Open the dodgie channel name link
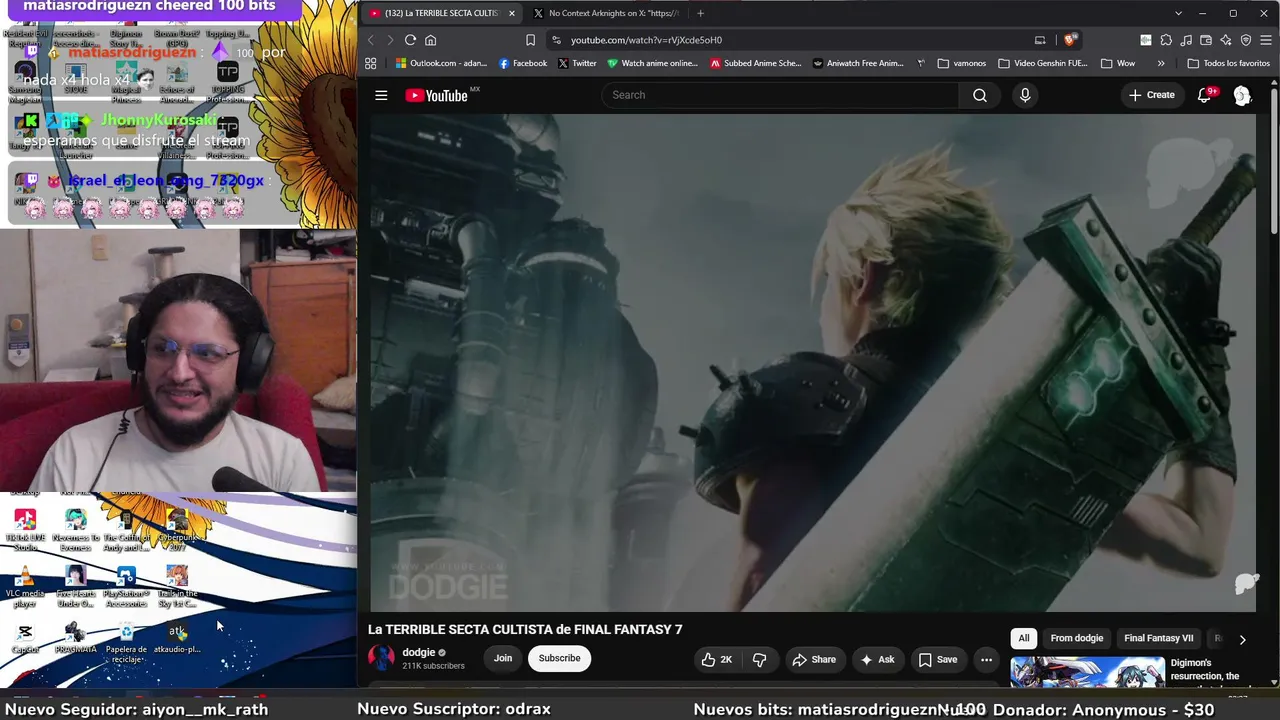This screenshot has width=1280, height=720. coord(419,652)
